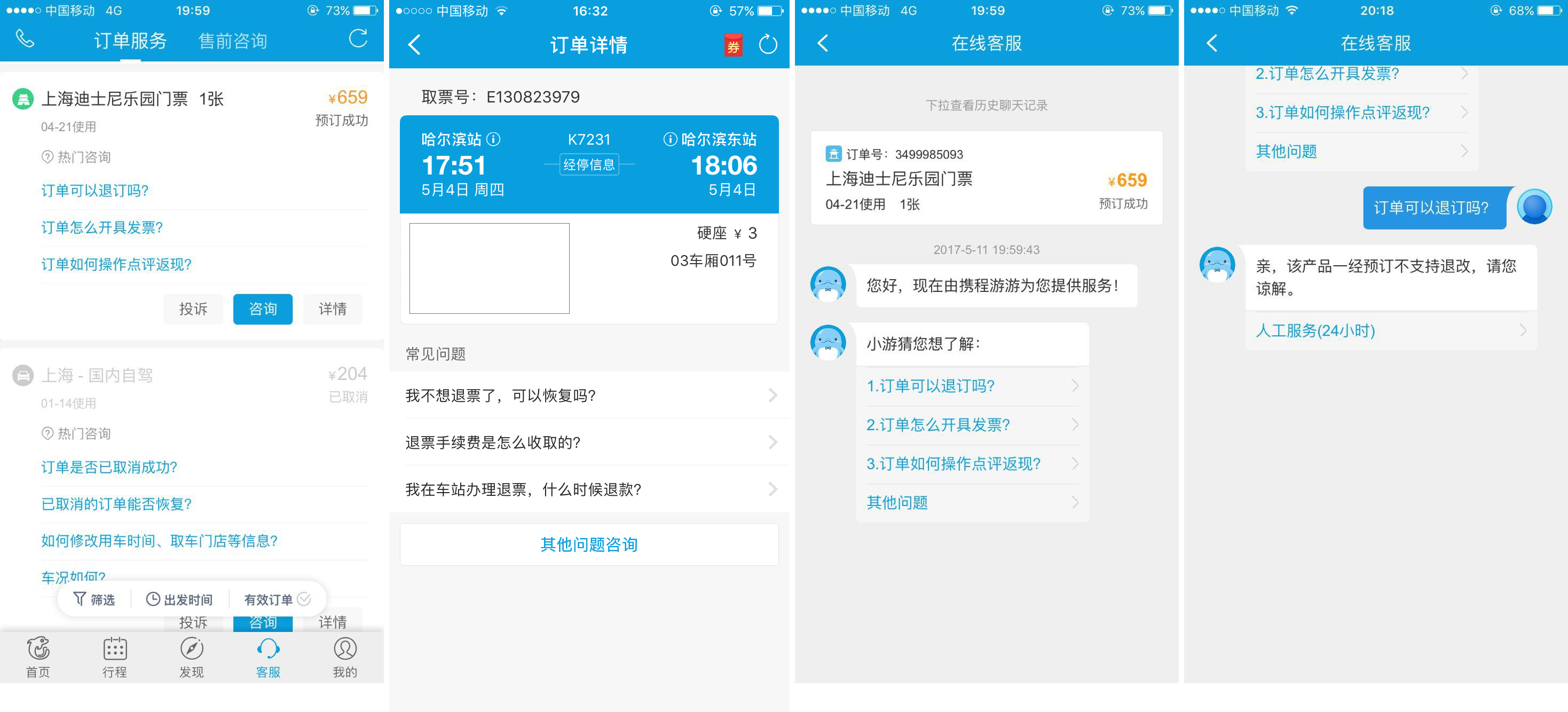Select 出发时间 departure time sorting
The width and height of the screenshot is (1568, 712).
pos(179,599)
